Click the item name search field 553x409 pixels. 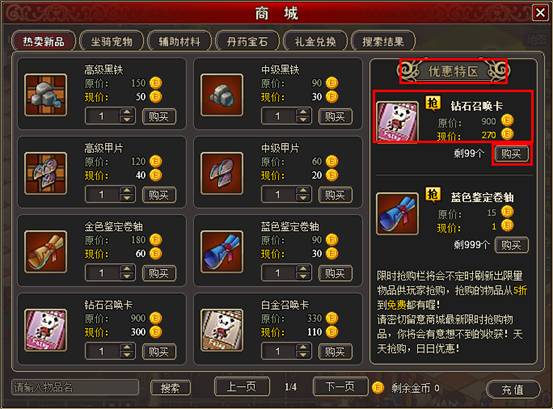pos(75,387)
